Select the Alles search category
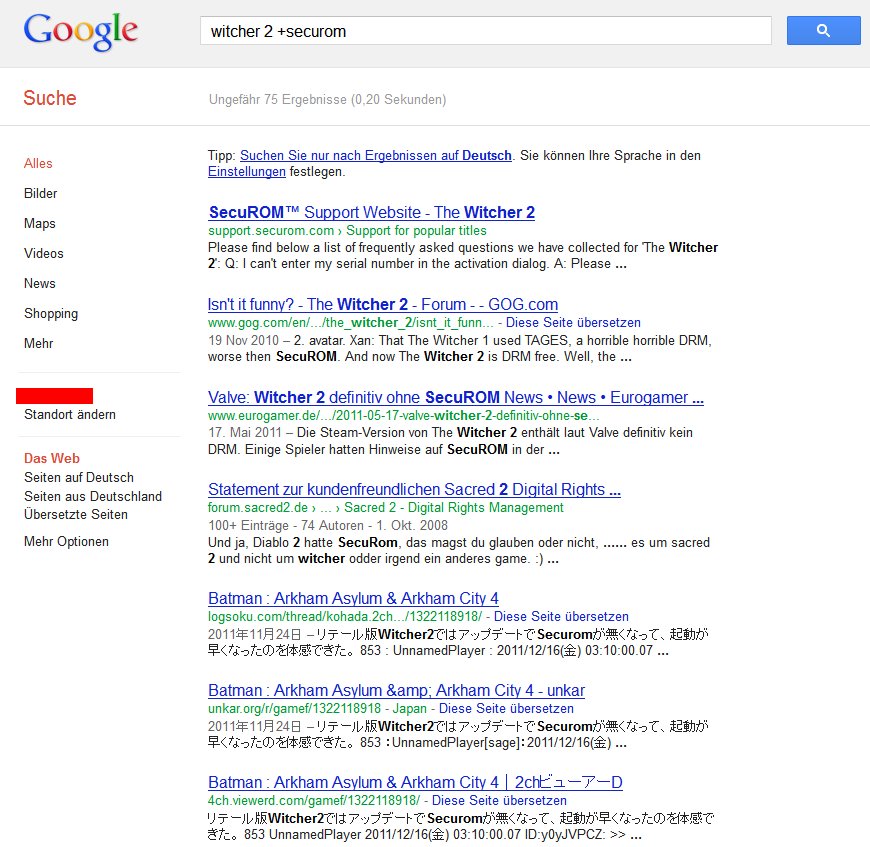870x847 pixels. coord(38,164)
